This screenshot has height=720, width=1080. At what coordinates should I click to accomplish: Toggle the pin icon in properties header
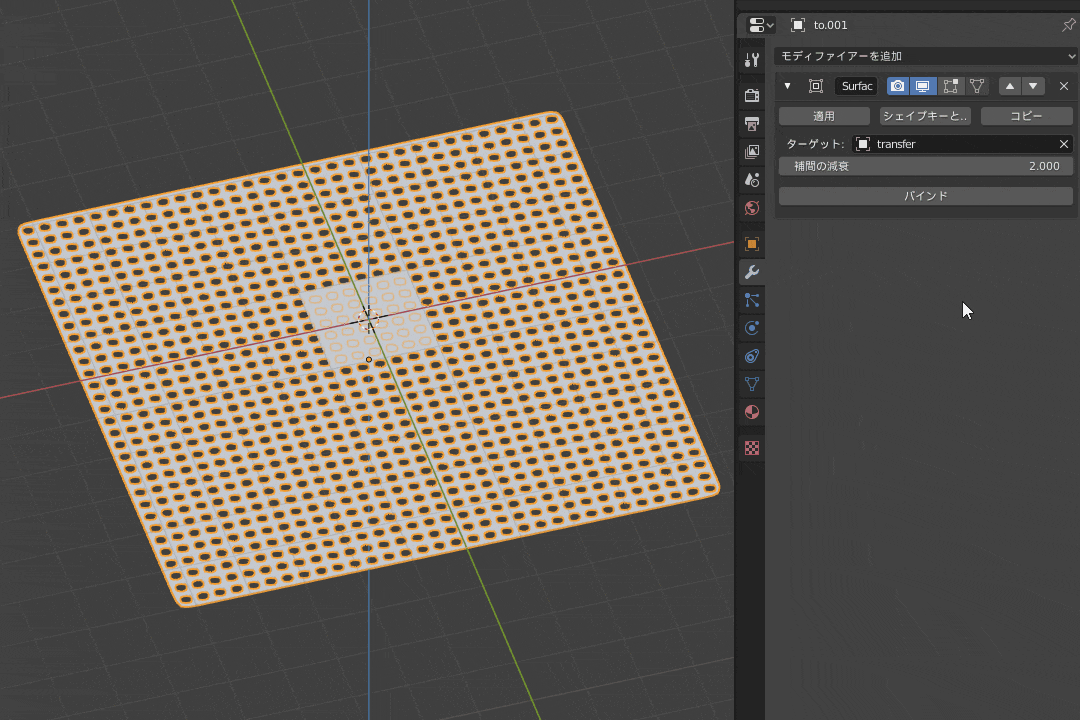point(1068,25)
